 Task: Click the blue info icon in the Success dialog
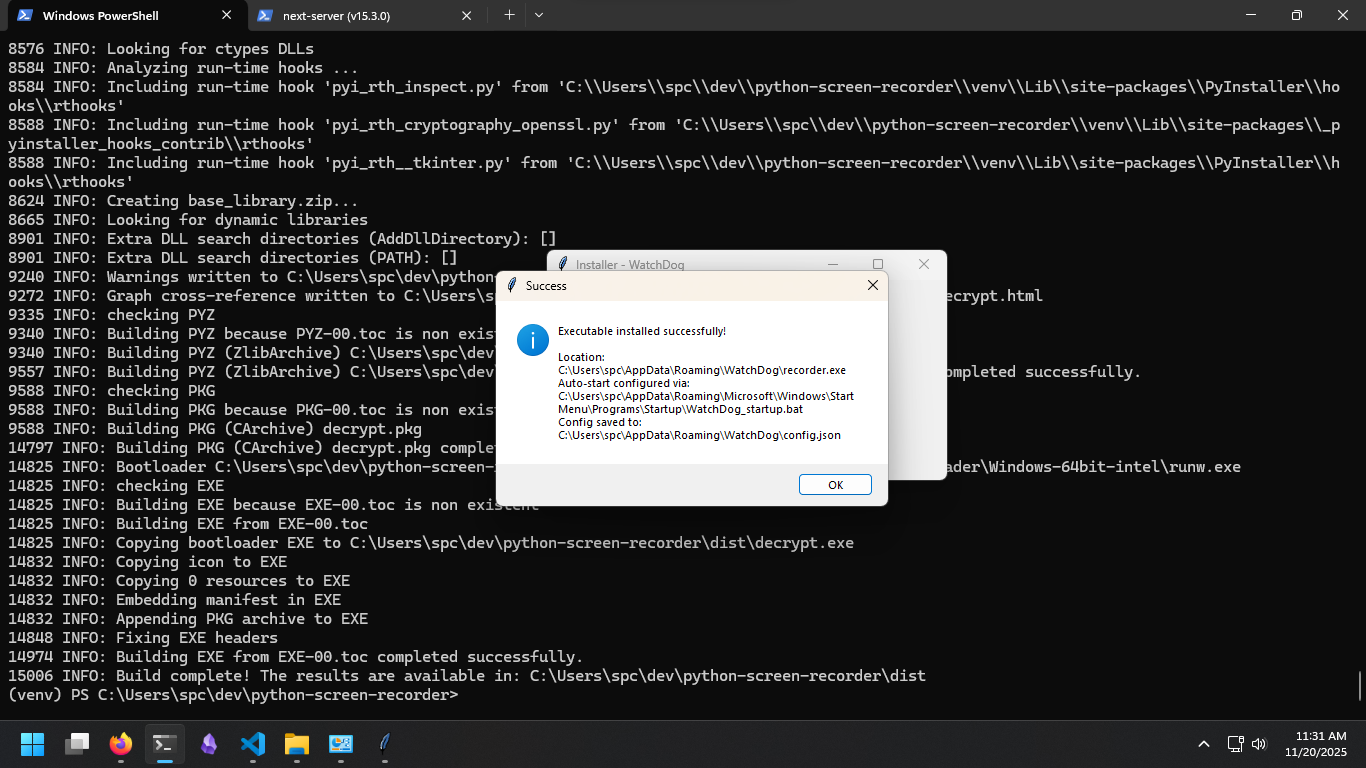(x=532, y=340)
